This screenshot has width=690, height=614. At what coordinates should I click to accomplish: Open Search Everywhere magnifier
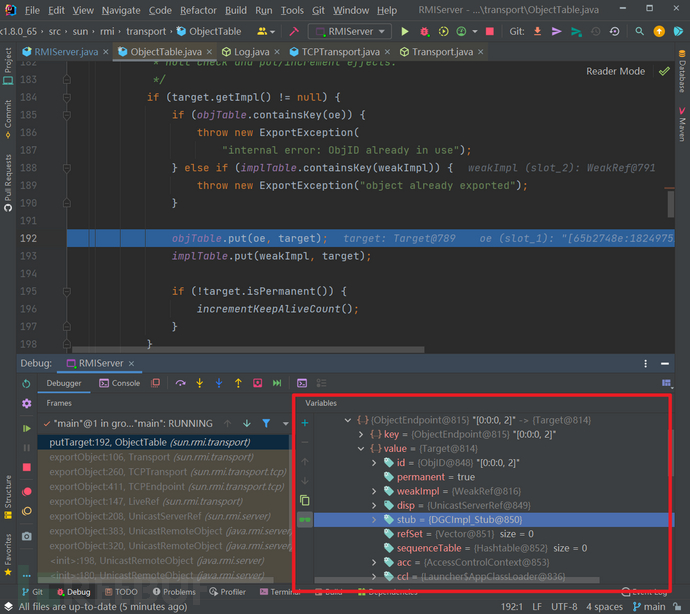[x=639, y=31]
